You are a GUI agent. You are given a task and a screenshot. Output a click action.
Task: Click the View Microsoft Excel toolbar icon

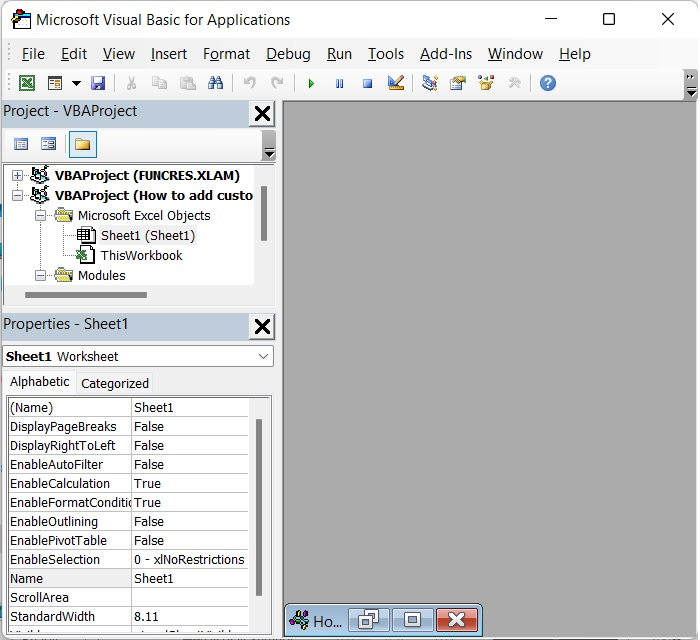pos(27,83)
